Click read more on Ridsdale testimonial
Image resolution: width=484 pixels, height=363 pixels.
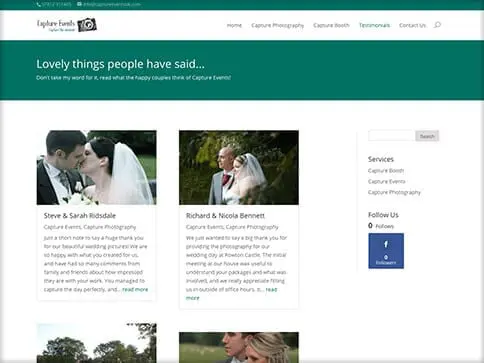(x=135, y=289)
